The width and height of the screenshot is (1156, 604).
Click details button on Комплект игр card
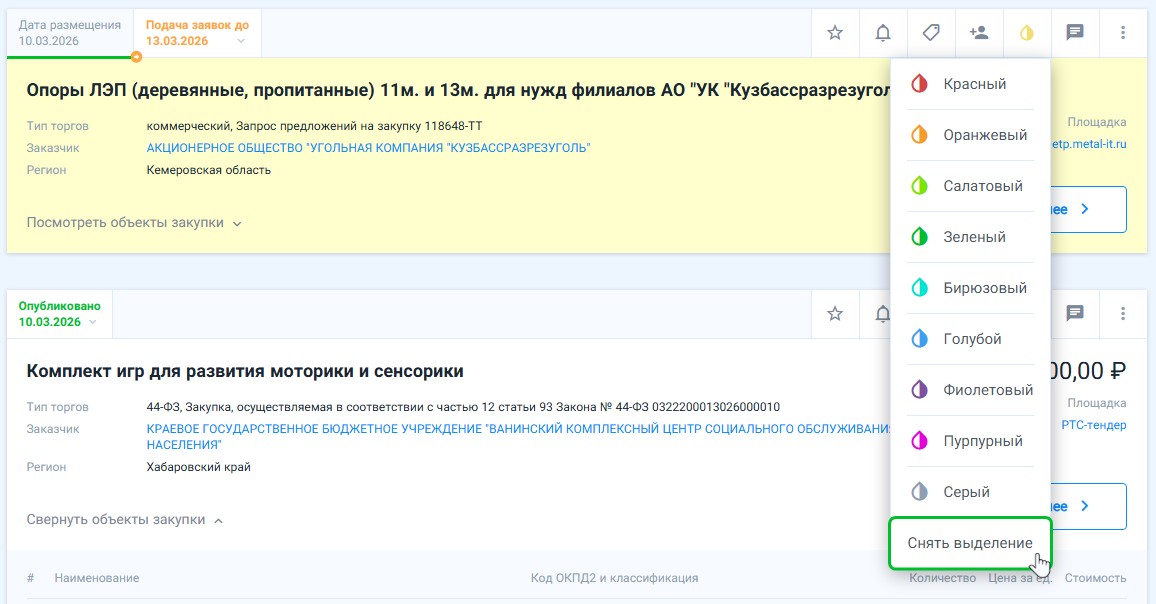coord(1088,506)
